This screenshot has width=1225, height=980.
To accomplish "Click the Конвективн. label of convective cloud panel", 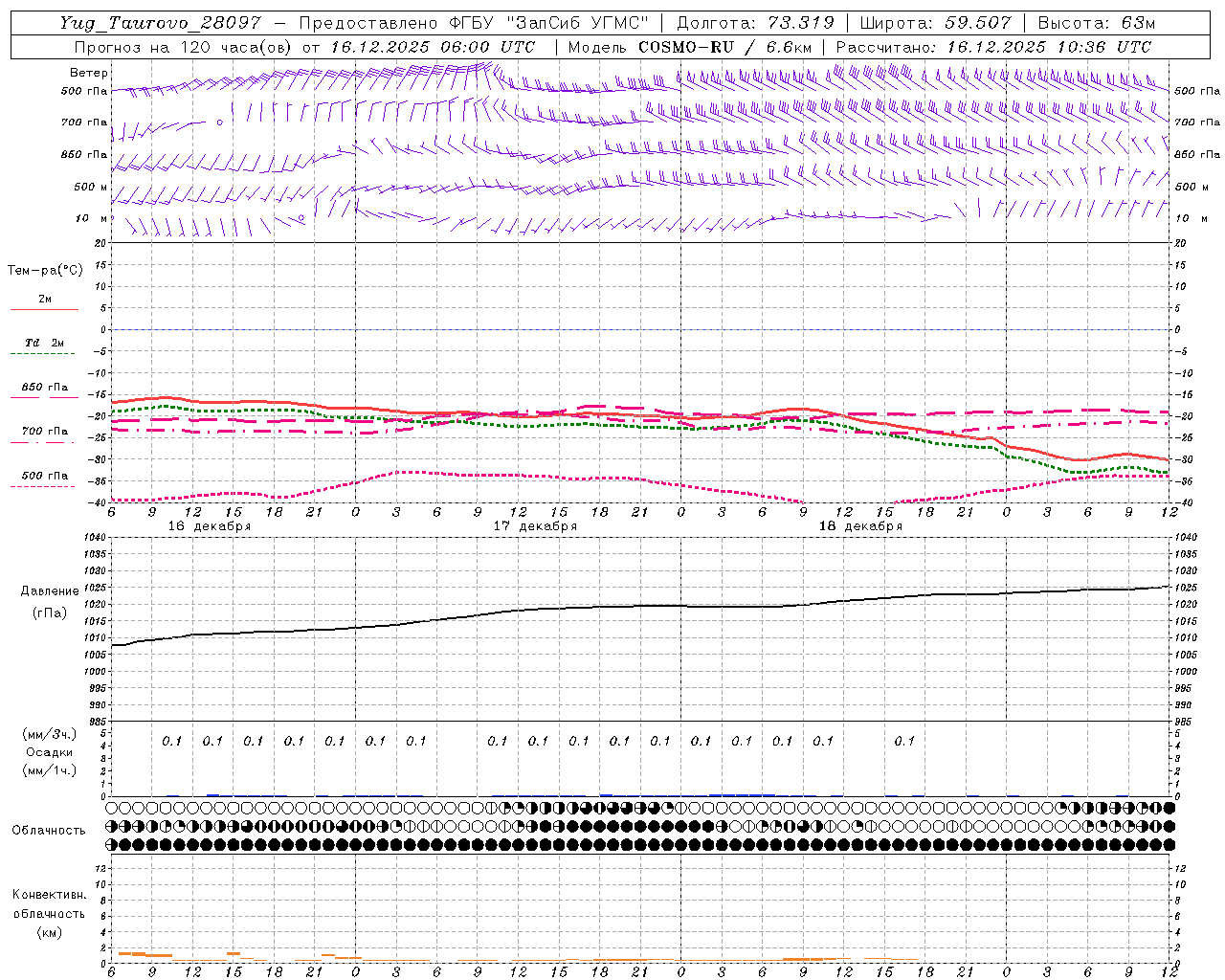I will coord(49,895).
